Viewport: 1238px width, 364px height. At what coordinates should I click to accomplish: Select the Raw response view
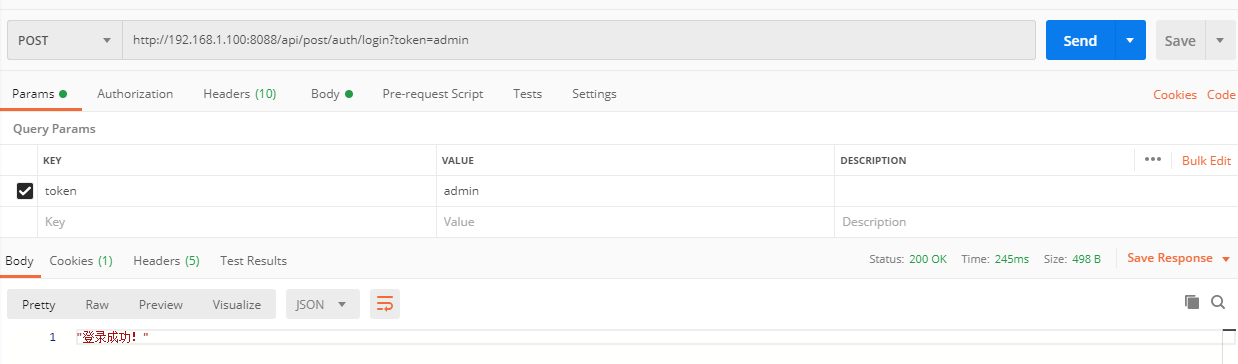click(97, 305)
